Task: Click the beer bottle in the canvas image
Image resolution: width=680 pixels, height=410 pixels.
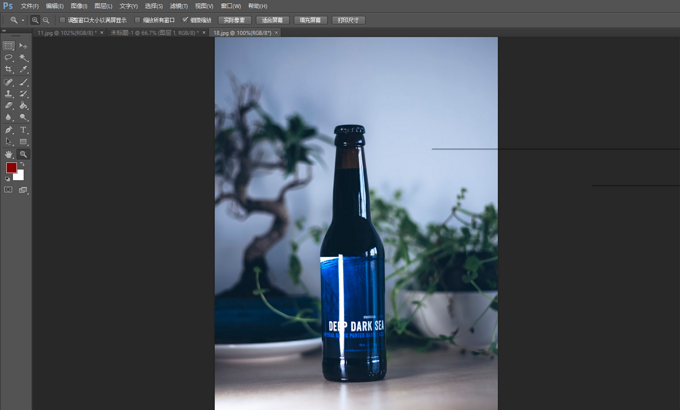Action: coord(353,254)
